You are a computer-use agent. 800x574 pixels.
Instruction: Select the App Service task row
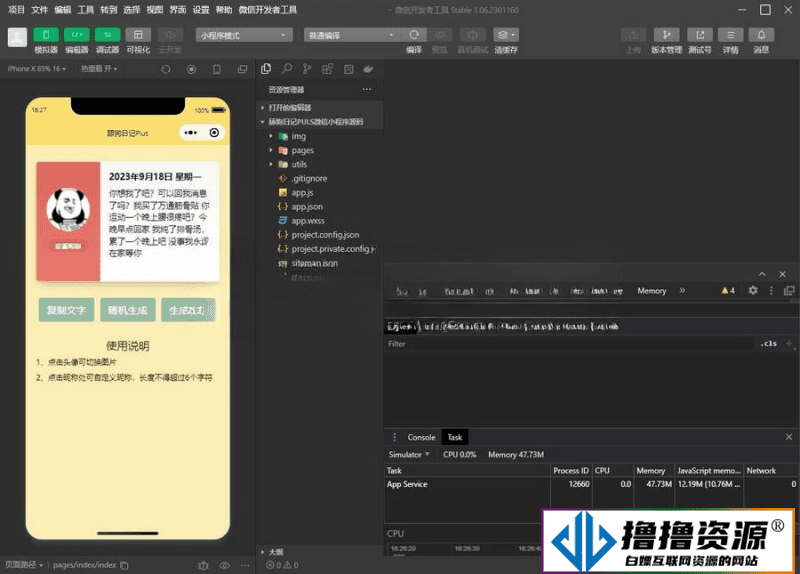coord(591,484)
